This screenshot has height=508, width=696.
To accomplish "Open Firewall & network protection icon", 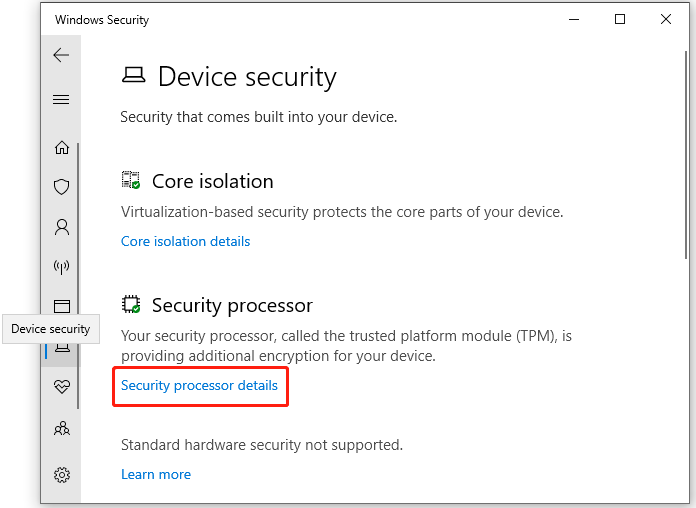I will [x=62, y=267].
